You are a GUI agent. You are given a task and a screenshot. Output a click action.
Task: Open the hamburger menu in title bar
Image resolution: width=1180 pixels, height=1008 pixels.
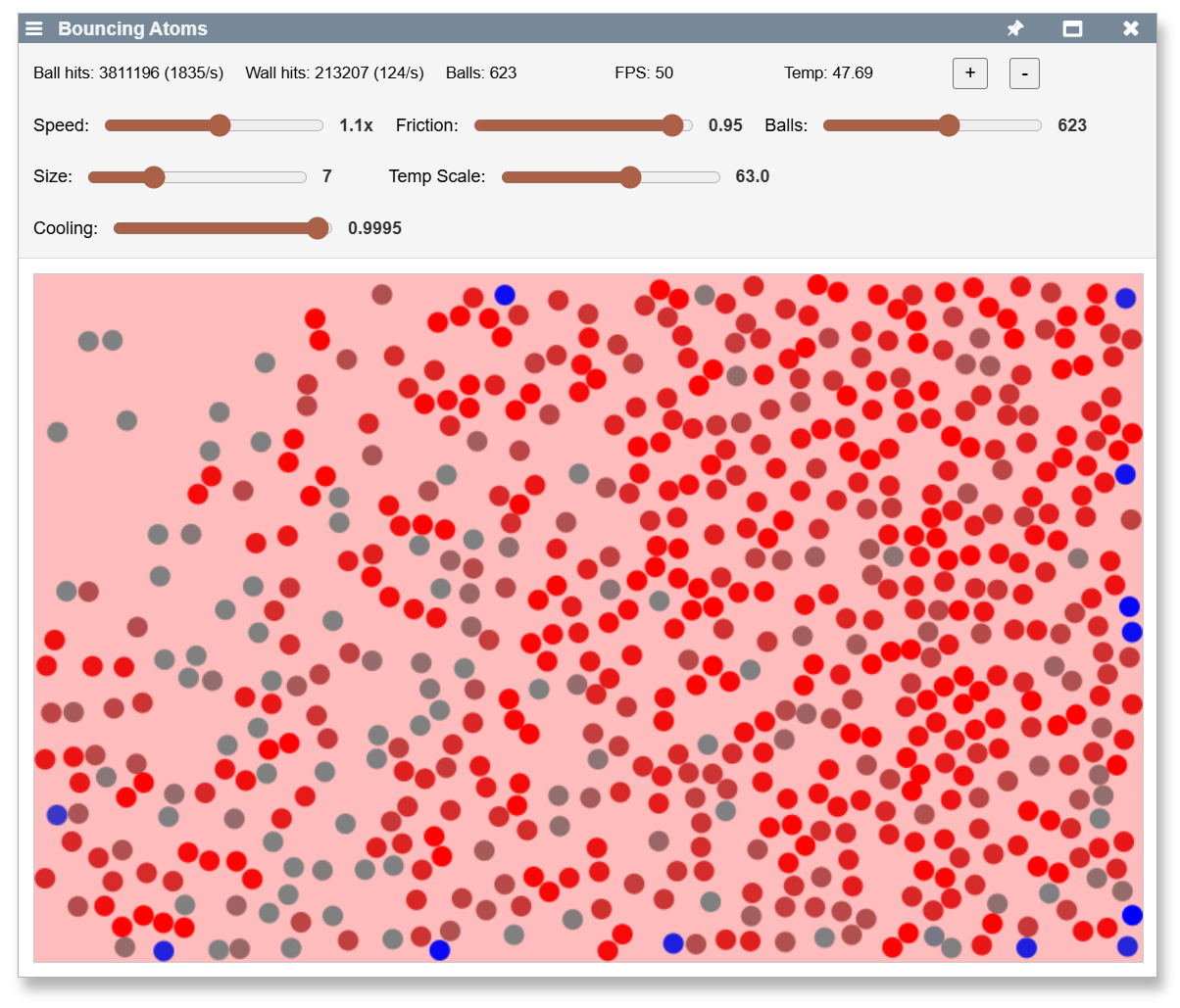[34, 28]
